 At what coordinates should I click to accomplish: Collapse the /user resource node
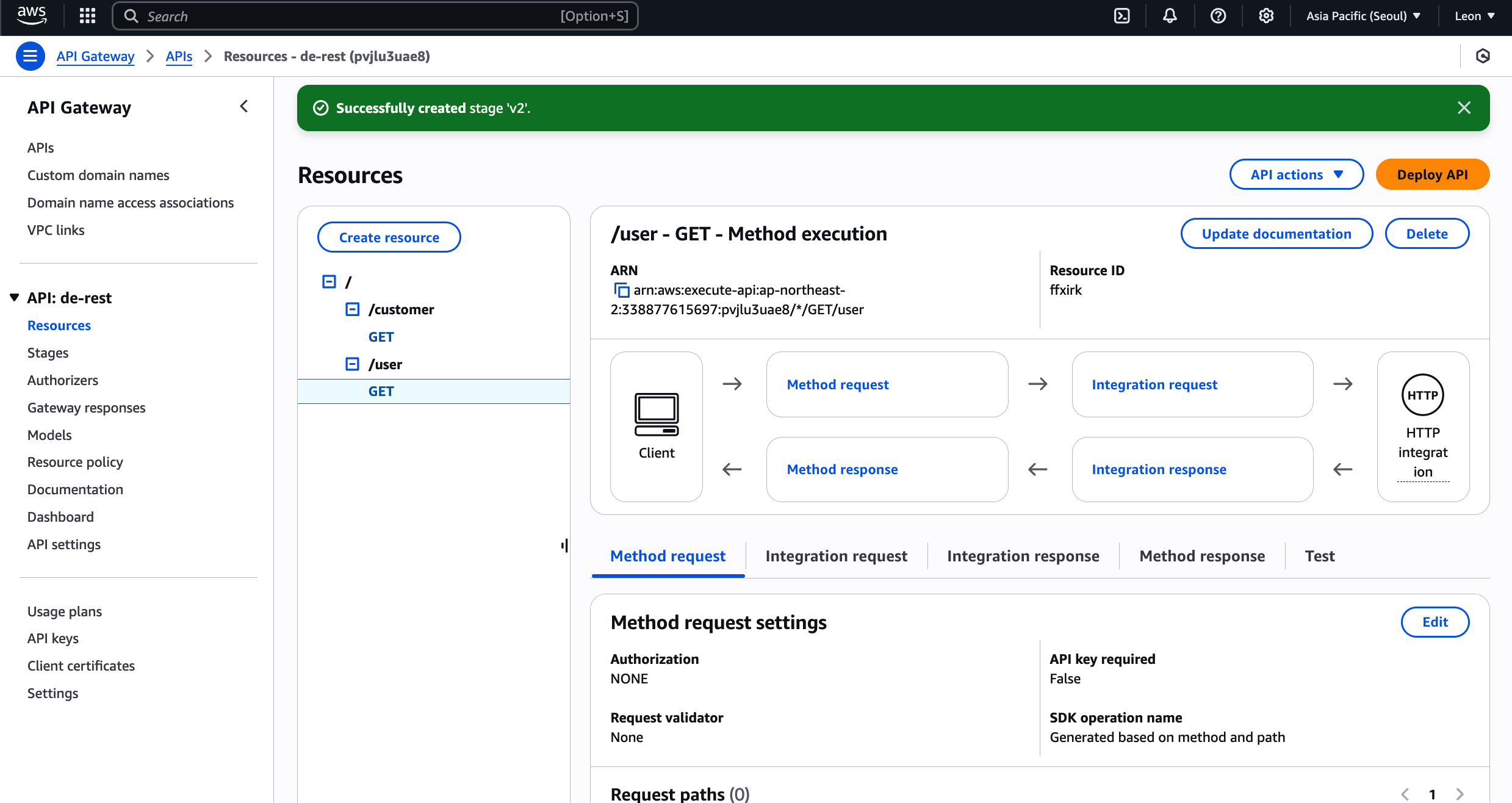click(x=352, y=364)
